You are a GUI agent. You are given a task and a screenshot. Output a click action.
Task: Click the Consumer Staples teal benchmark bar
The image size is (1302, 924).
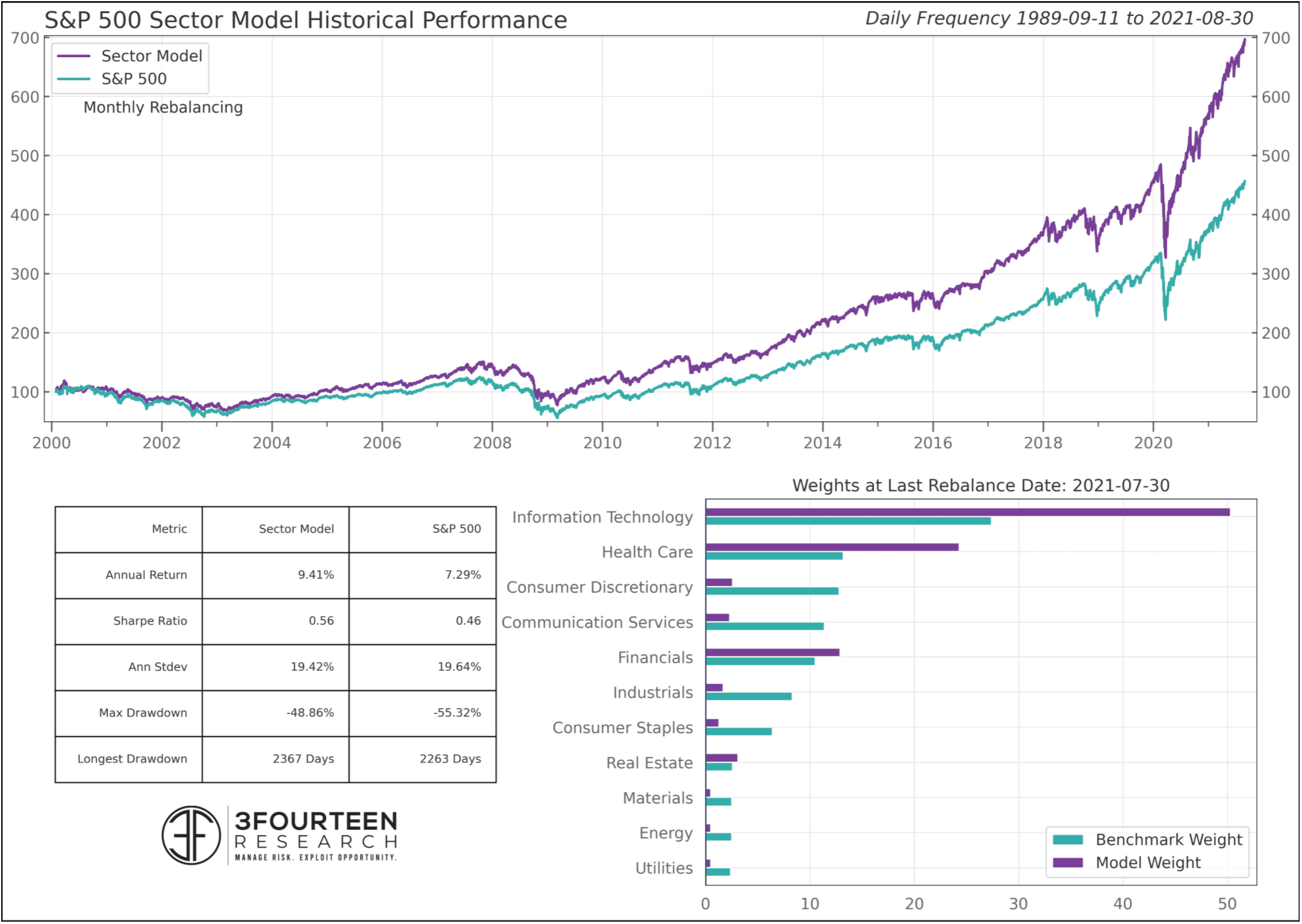(739, 732)
